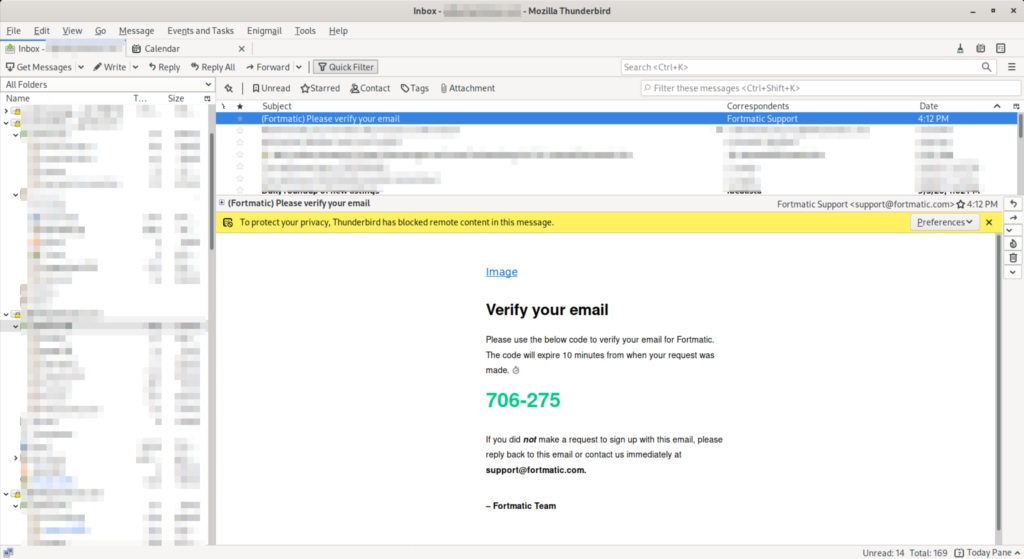Image resolution: width=1024 pixels, height=559 pixels.
Task: Click the Image link in email body
Action: click(502, 272)
